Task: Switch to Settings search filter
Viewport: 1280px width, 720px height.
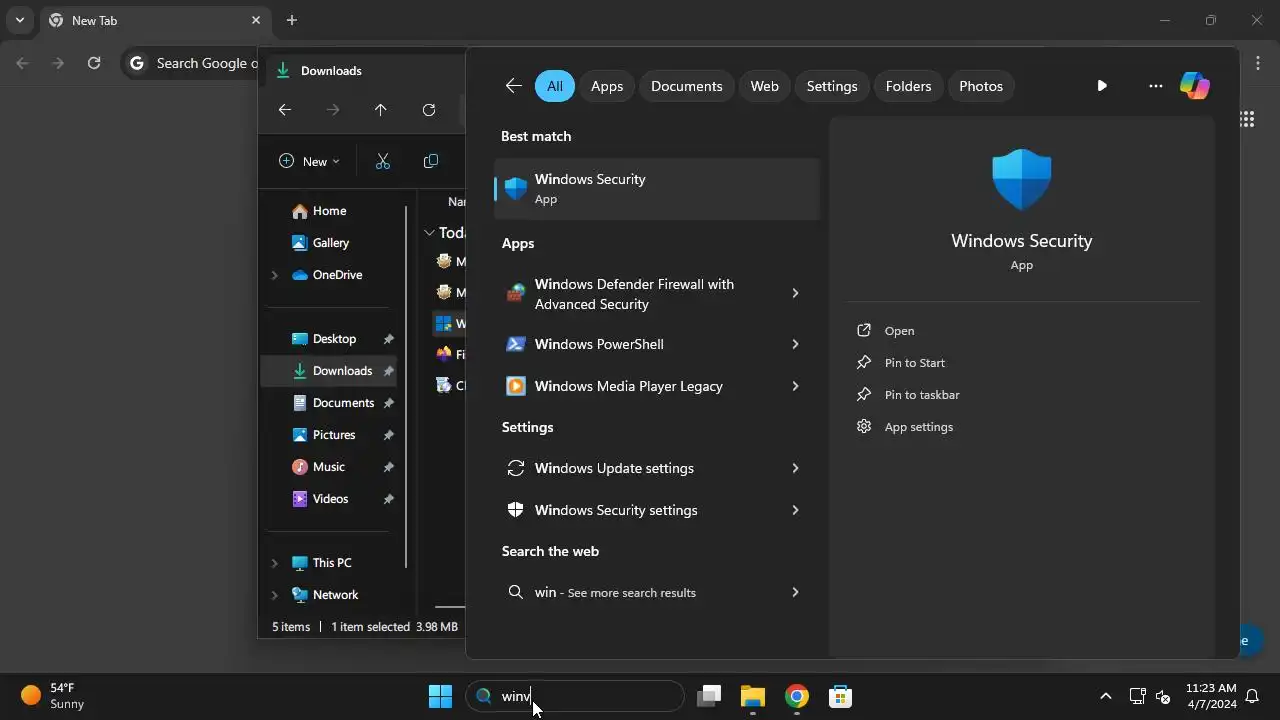Action: 832,86
